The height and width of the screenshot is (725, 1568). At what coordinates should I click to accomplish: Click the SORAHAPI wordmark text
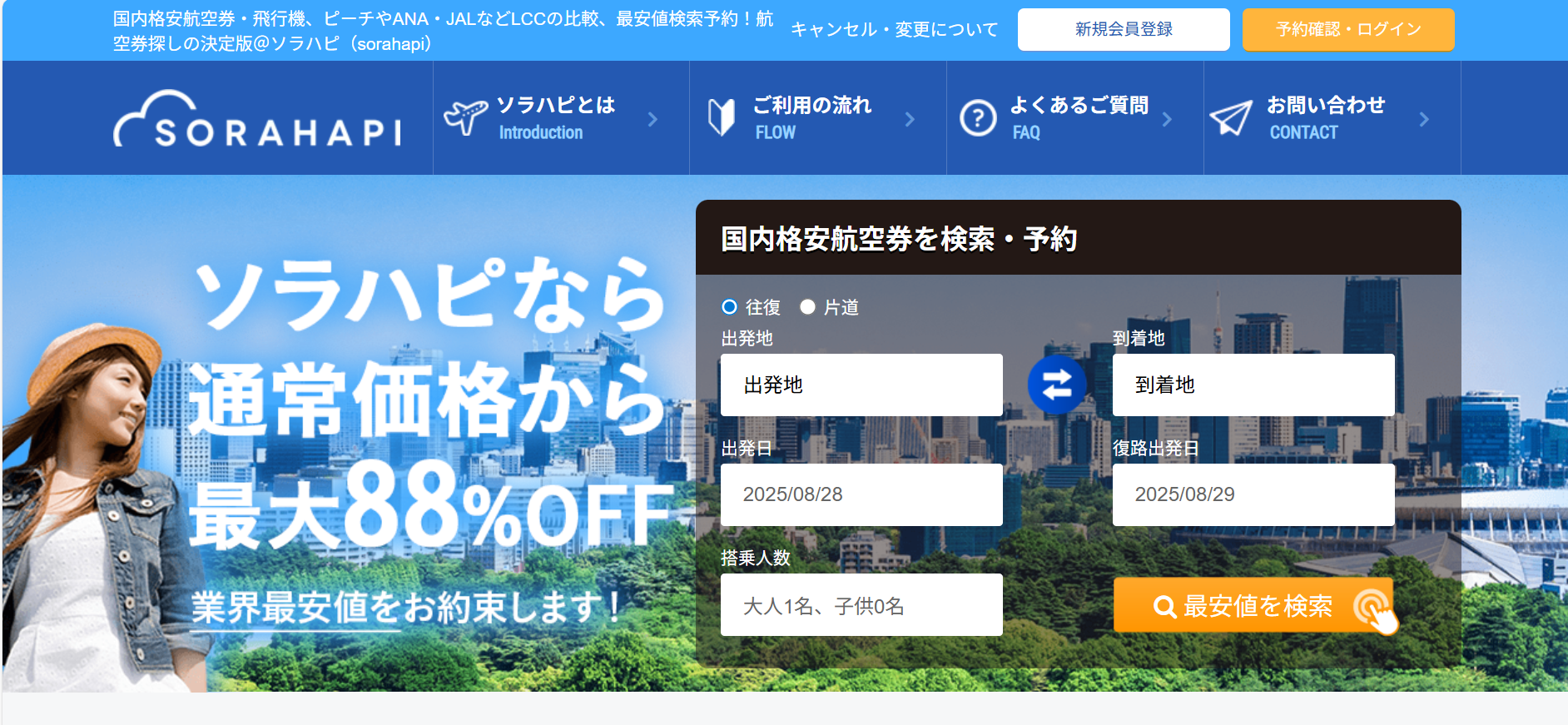pos(278,132)
